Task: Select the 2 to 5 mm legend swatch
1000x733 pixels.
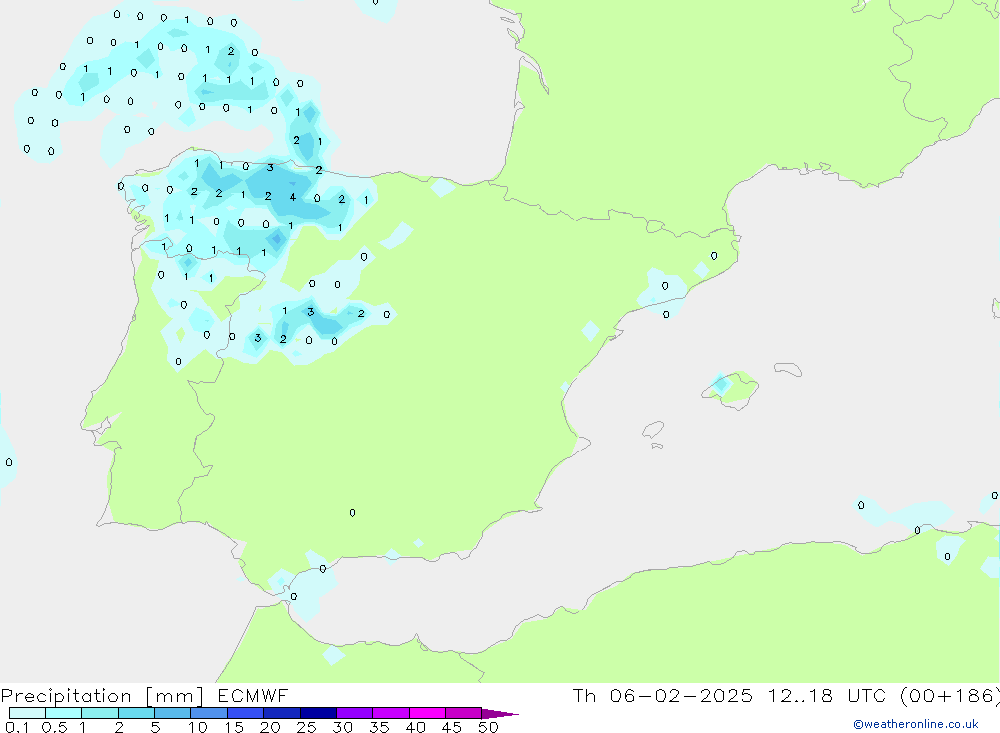Action: [x=136, y=713]
